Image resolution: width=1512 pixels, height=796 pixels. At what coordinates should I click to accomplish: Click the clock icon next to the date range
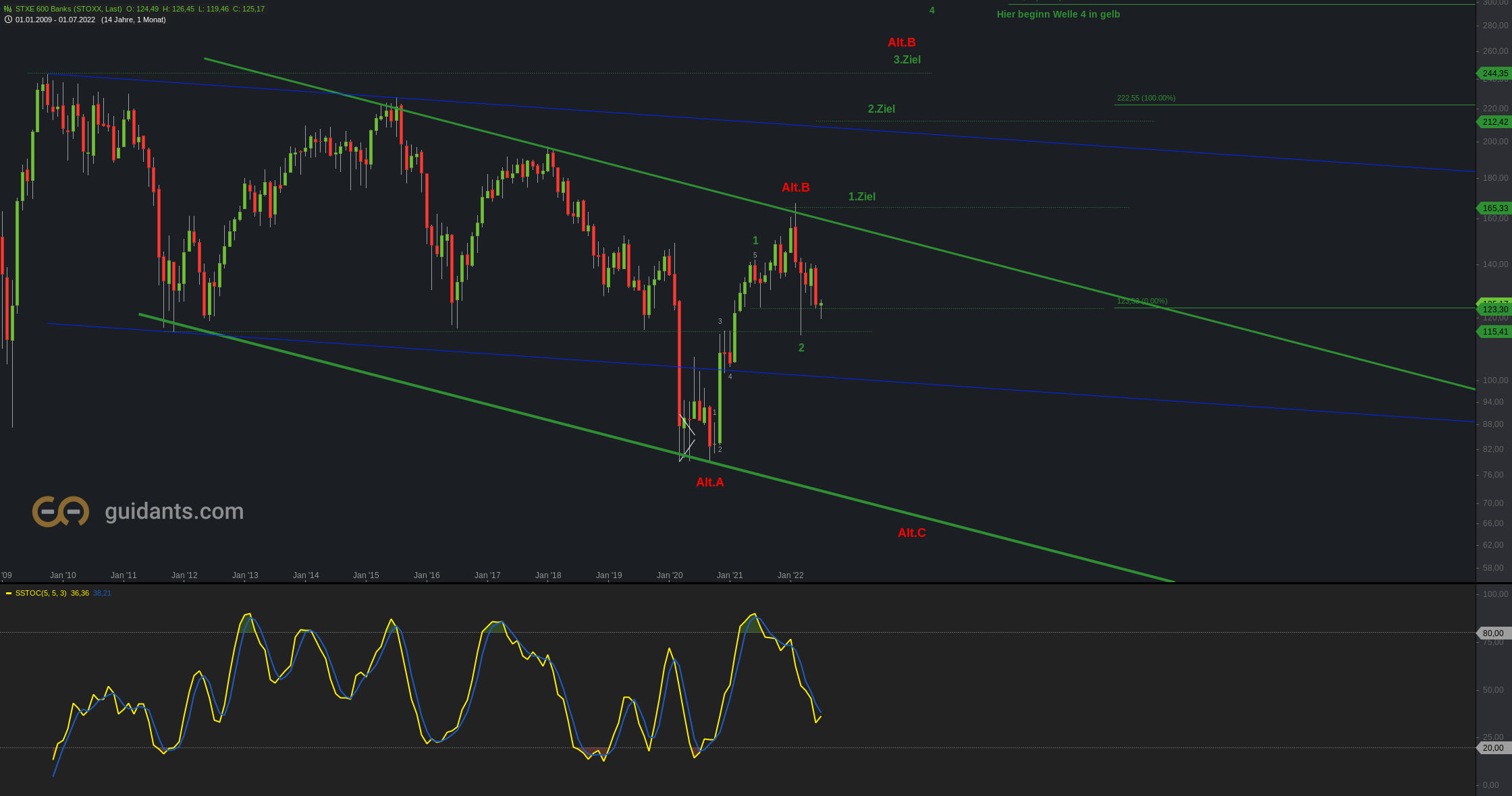click(8, 20)
